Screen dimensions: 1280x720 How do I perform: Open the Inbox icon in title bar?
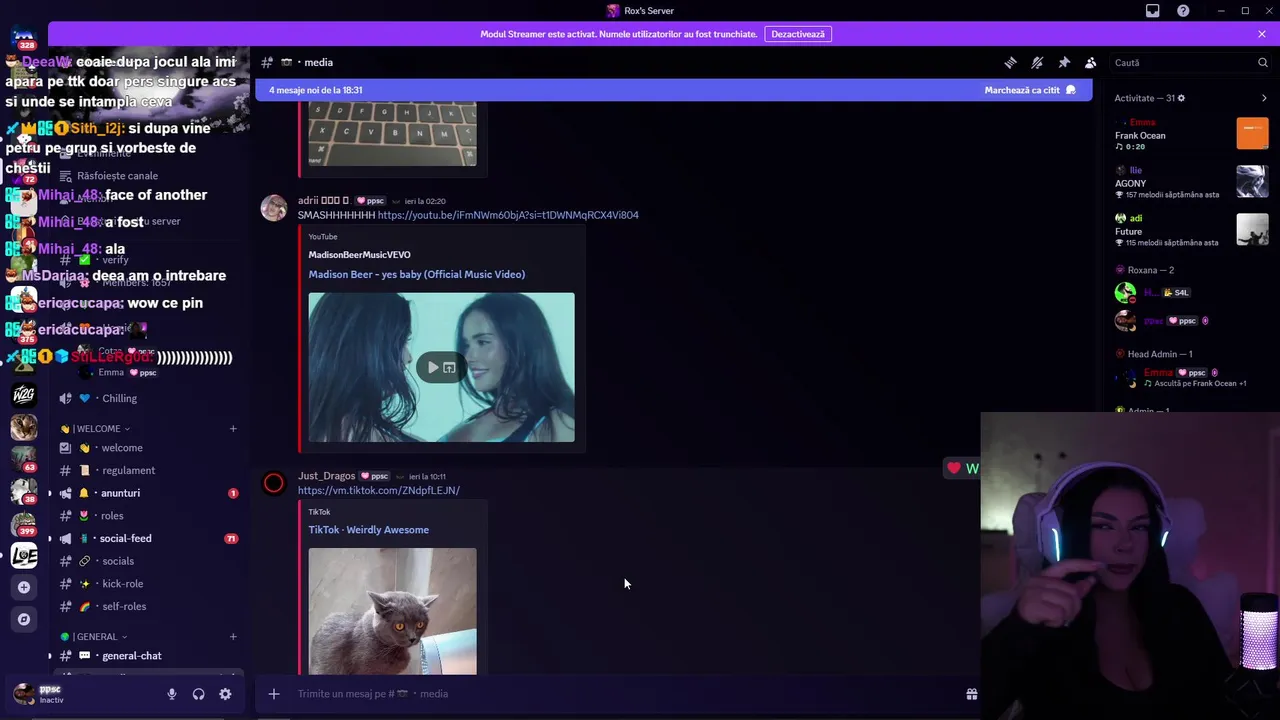click(x=1153, y=11)
